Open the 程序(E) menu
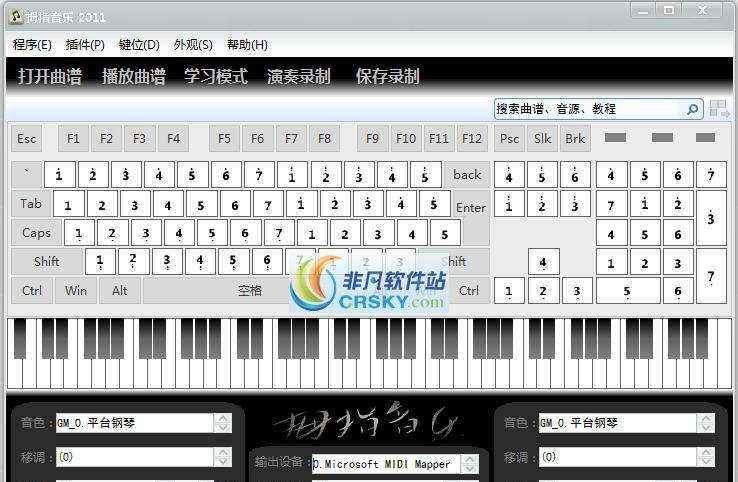 pos(32,45)
